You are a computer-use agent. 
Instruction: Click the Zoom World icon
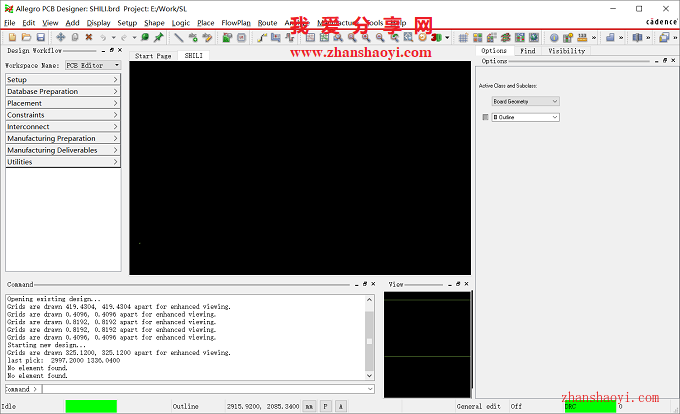coord(408,38)
